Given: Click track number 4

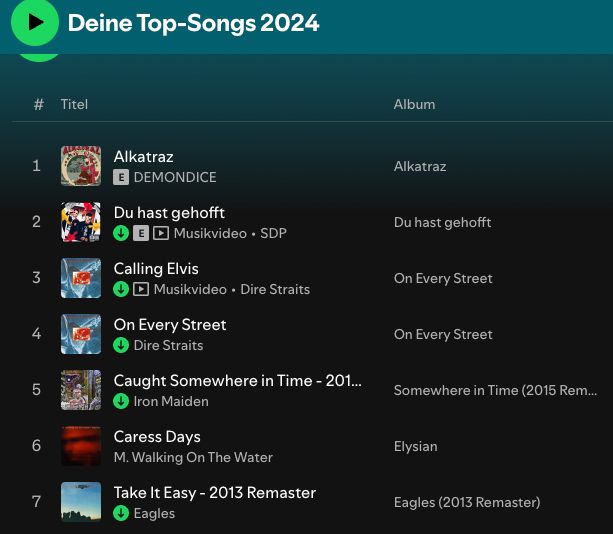Looking at the screenshot, I should click(36, 334).
